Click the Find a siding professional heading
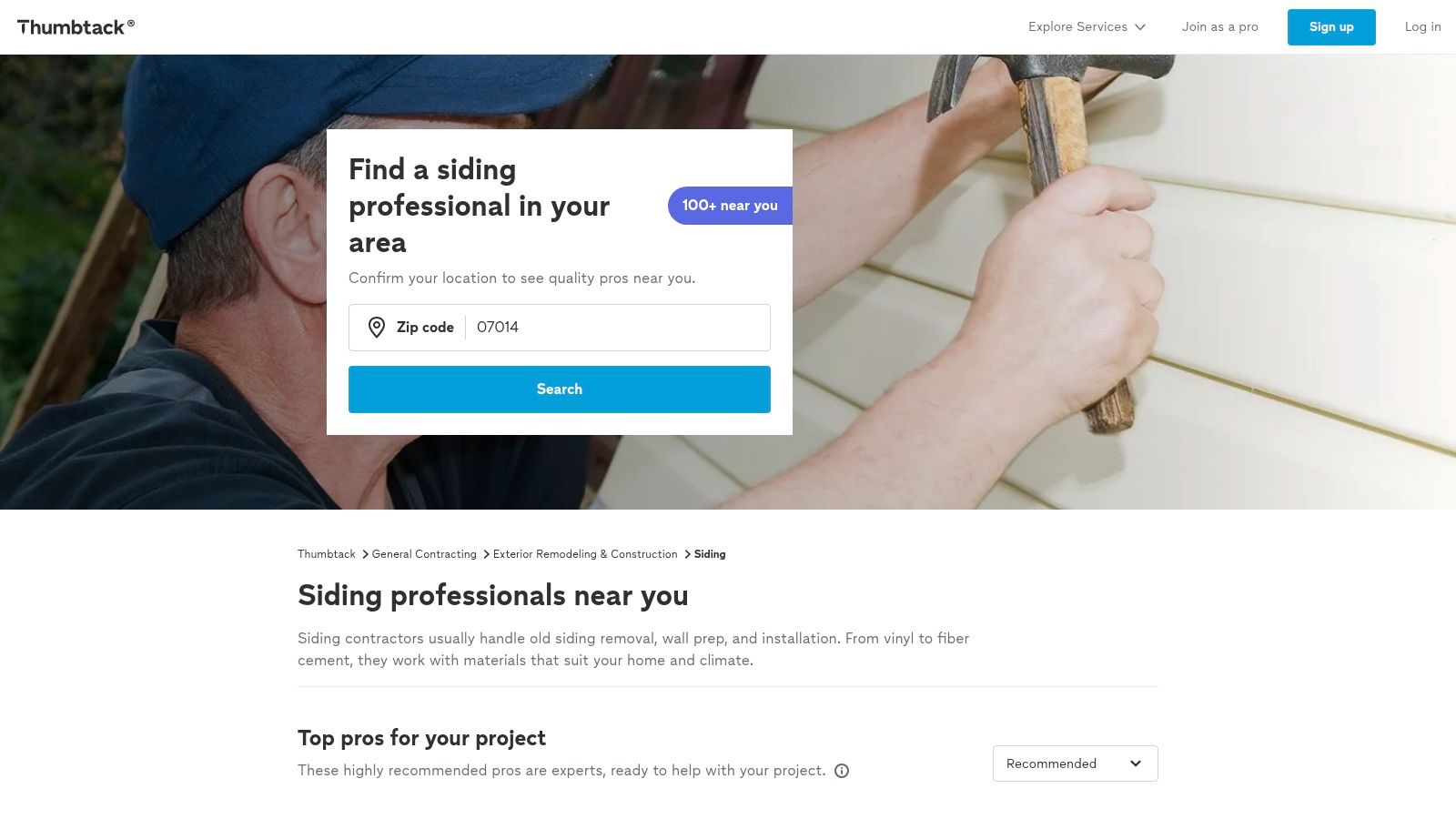The image size is (1456, 819). 479,206
